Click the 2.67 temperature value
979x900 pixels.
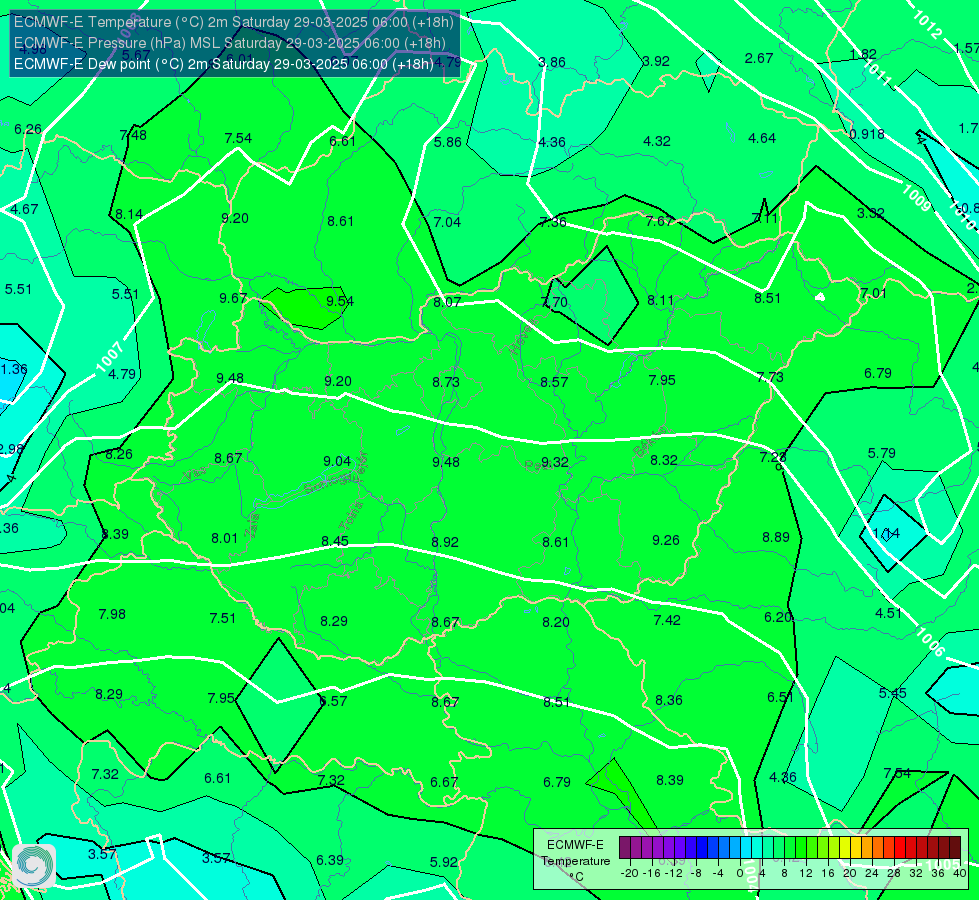coord(759,58)
